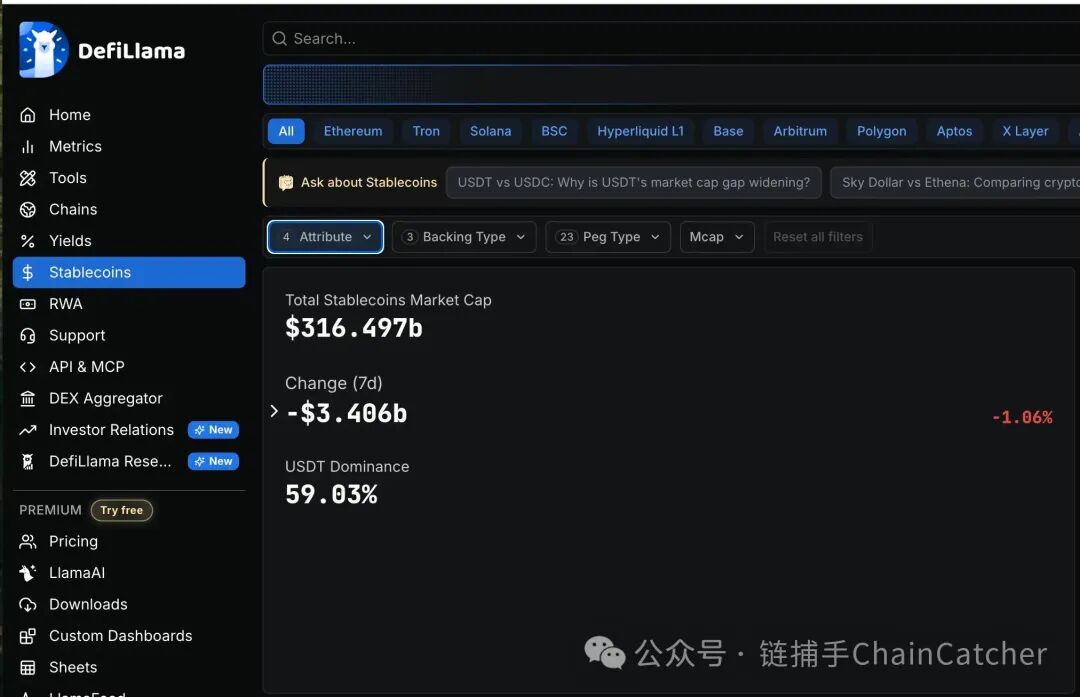Viewport: 1080px width, 697px height.
Task: Click the PREMIUM section label
Action: [50, 510]
